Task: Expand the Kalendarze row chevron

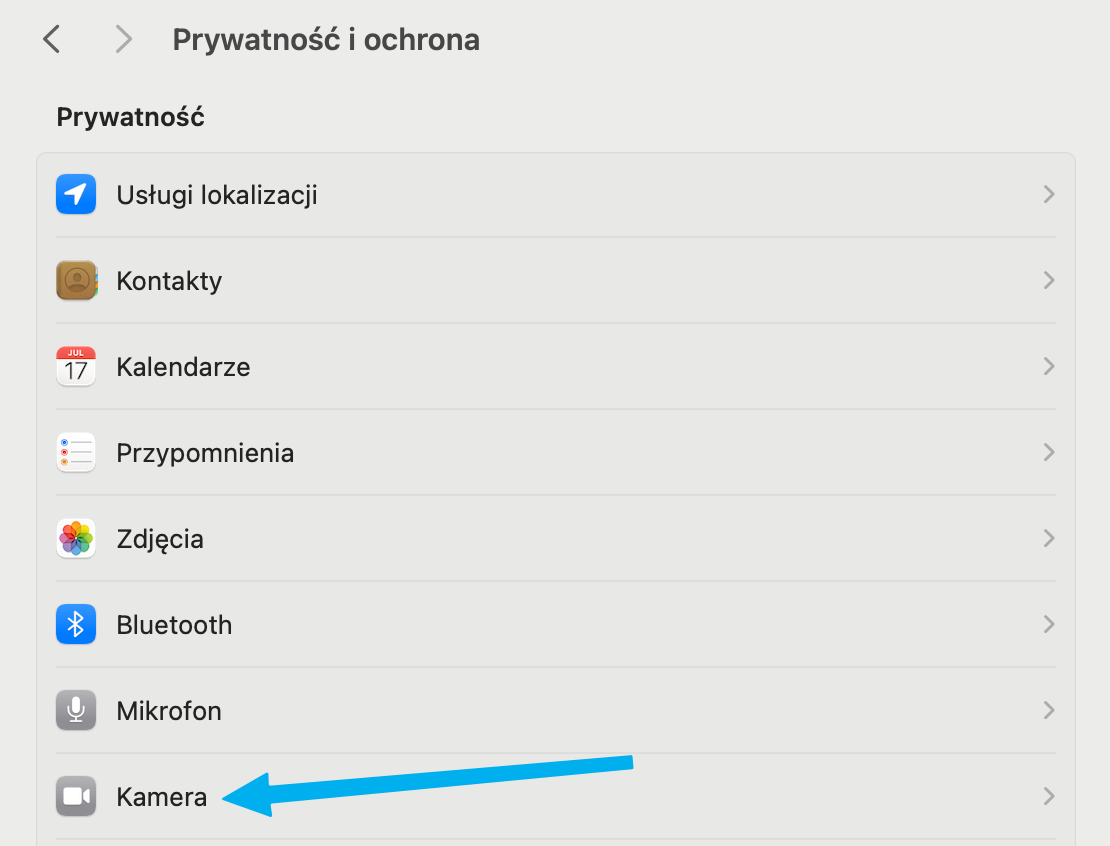Action: [1048, 367]
